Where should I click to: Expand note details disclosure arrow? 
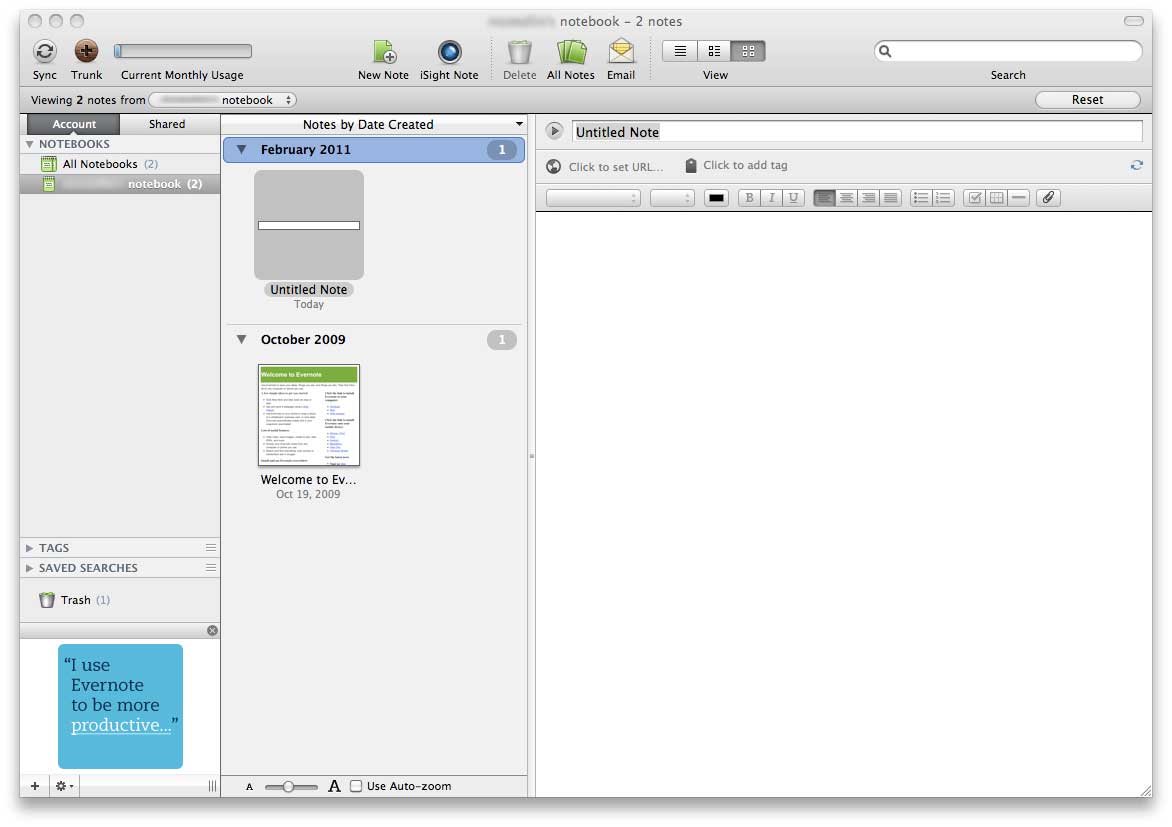(554, 132)
